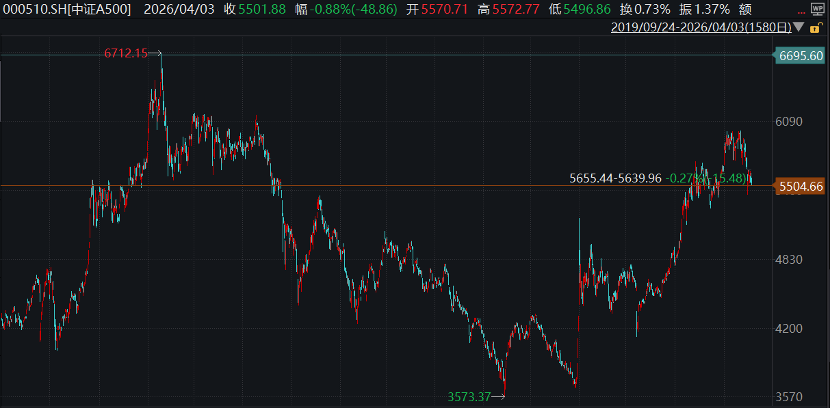Select the 000510.SH[中证A500] title text
Image resolution: width=830 pixels, height=408 pixels.
[x=66, y=9]
